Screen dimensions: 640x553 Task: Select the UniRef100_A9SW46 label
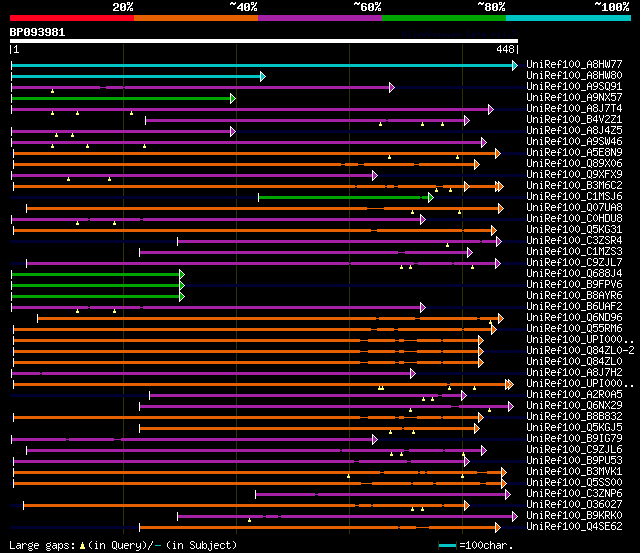(x=574, y=142)
